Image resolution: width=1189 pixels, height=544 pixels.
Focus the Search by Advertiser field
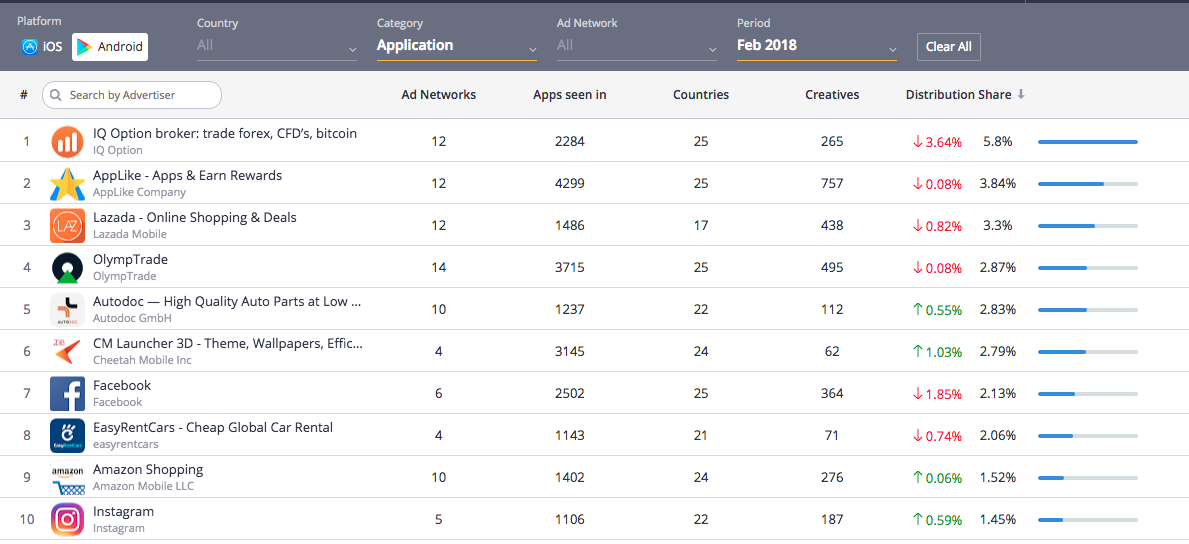click(x=132, y=96)
